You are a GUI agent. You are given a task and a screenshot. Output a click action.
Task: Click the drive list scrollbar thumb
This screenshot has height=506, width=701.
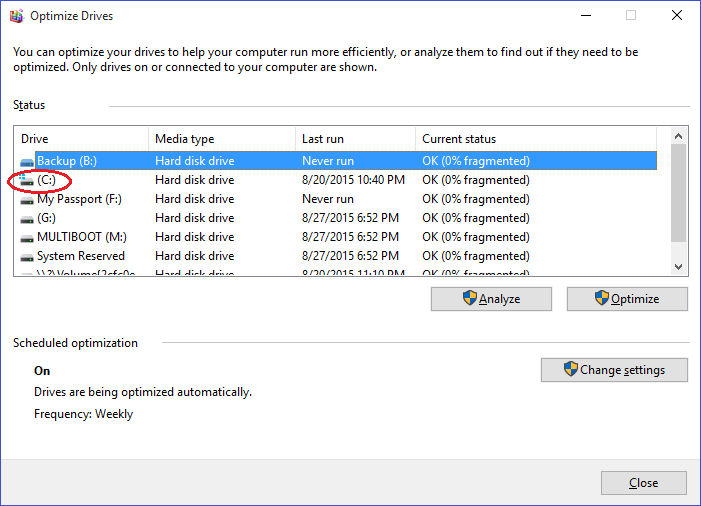679,193
